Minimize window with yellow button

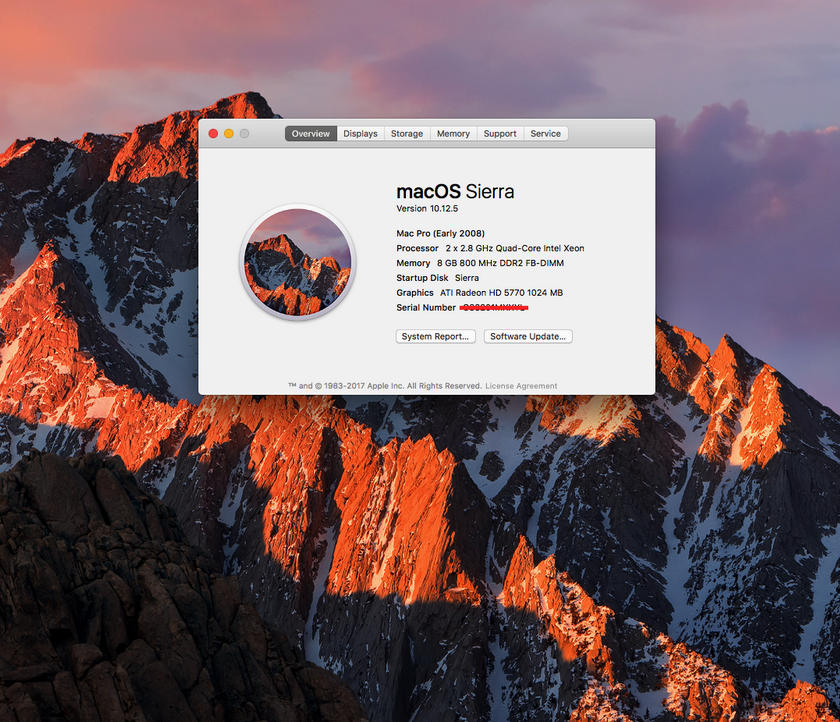click(229, 133)
